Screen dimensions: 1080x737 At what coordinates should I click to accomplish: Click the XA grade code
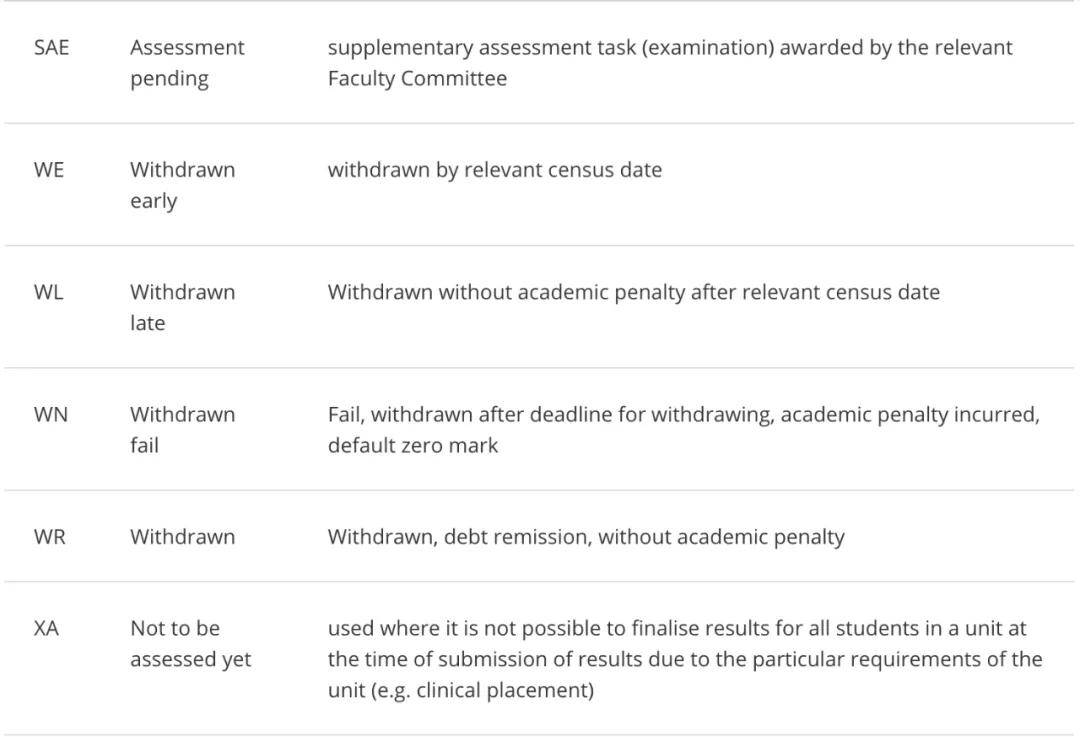(46, 629)
